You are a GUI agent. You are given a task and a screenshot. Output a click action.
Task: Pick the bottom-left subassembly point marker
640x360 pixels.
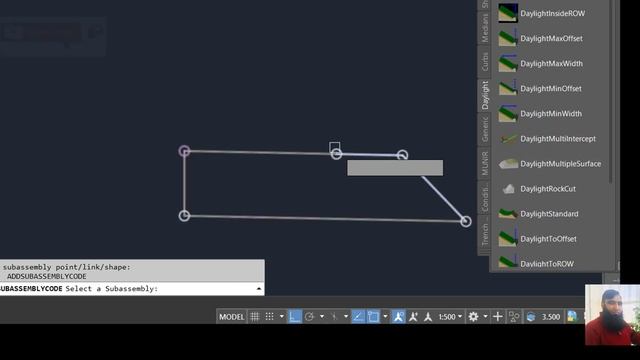point(184,216)
